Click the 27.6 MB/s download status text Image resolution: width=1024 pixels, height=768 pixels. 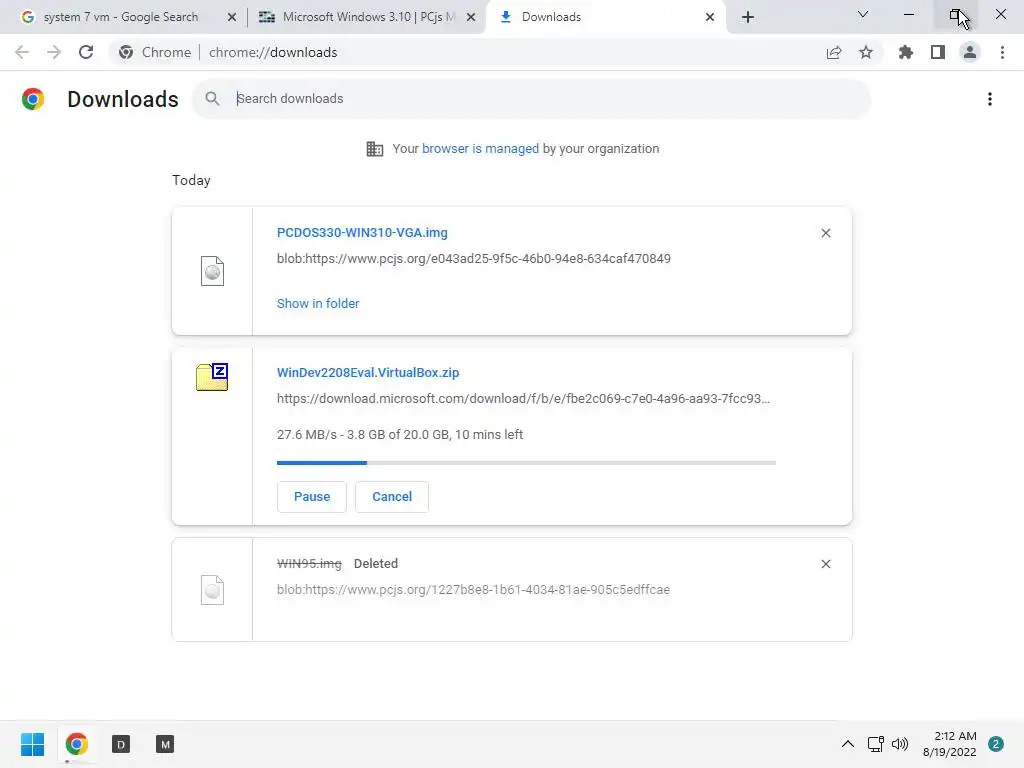[x=400, y=435]
